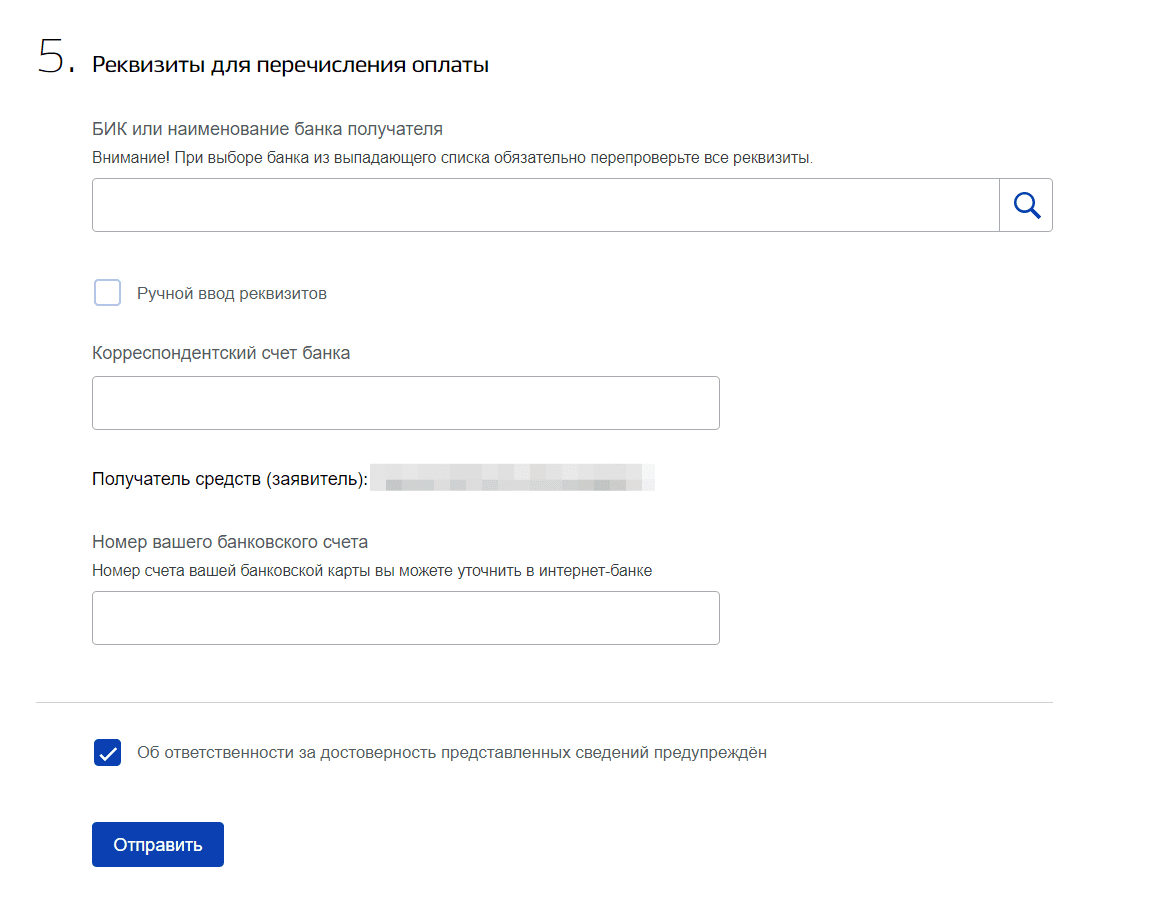Click the 'Ручной ввод реквизитов' label text
1152x923 pixels.
pyautogui.click(x=231, y=294)
